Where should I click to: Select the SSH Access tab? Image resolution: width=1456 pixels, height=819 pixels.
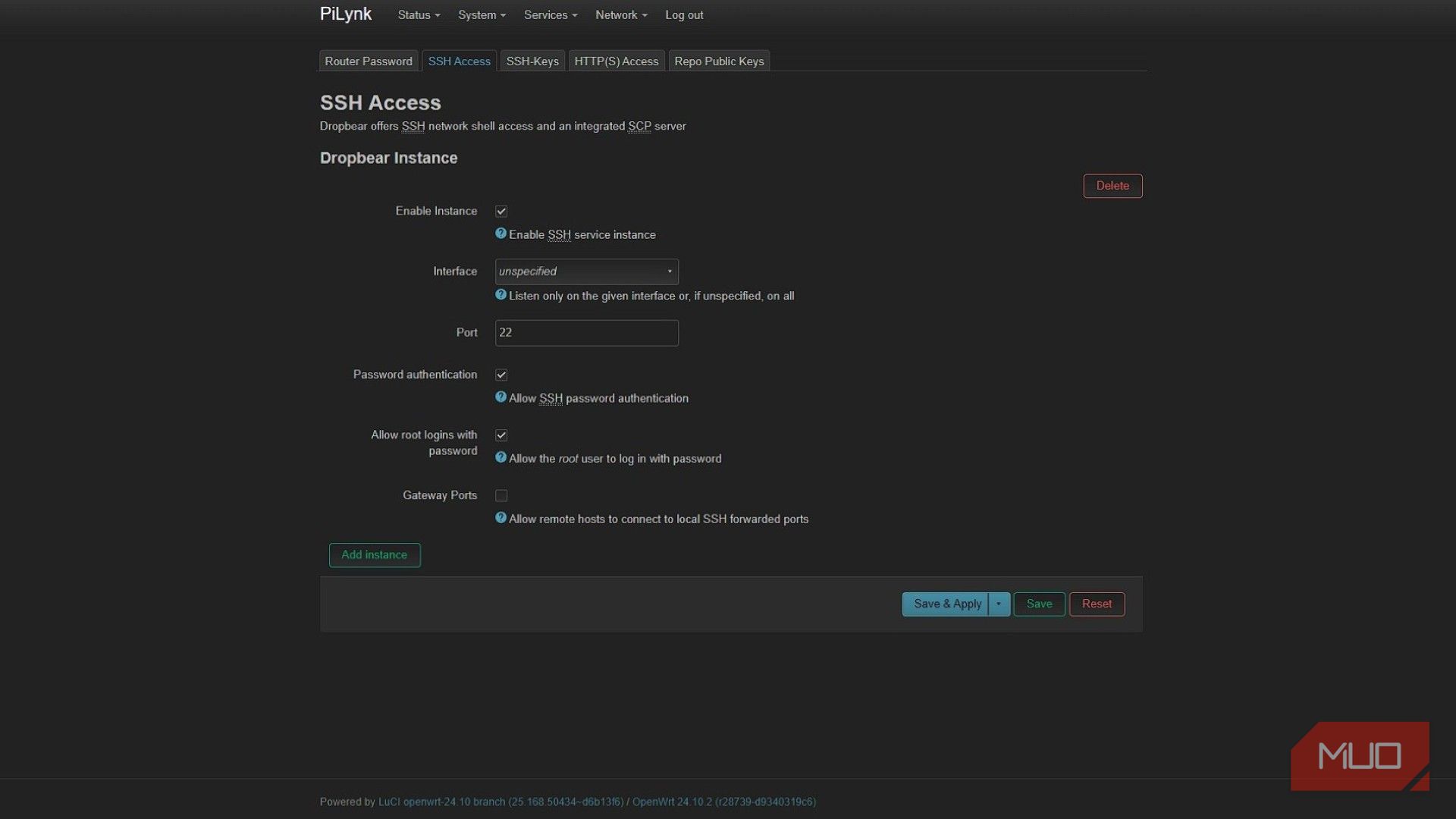(x=459, y=61)
